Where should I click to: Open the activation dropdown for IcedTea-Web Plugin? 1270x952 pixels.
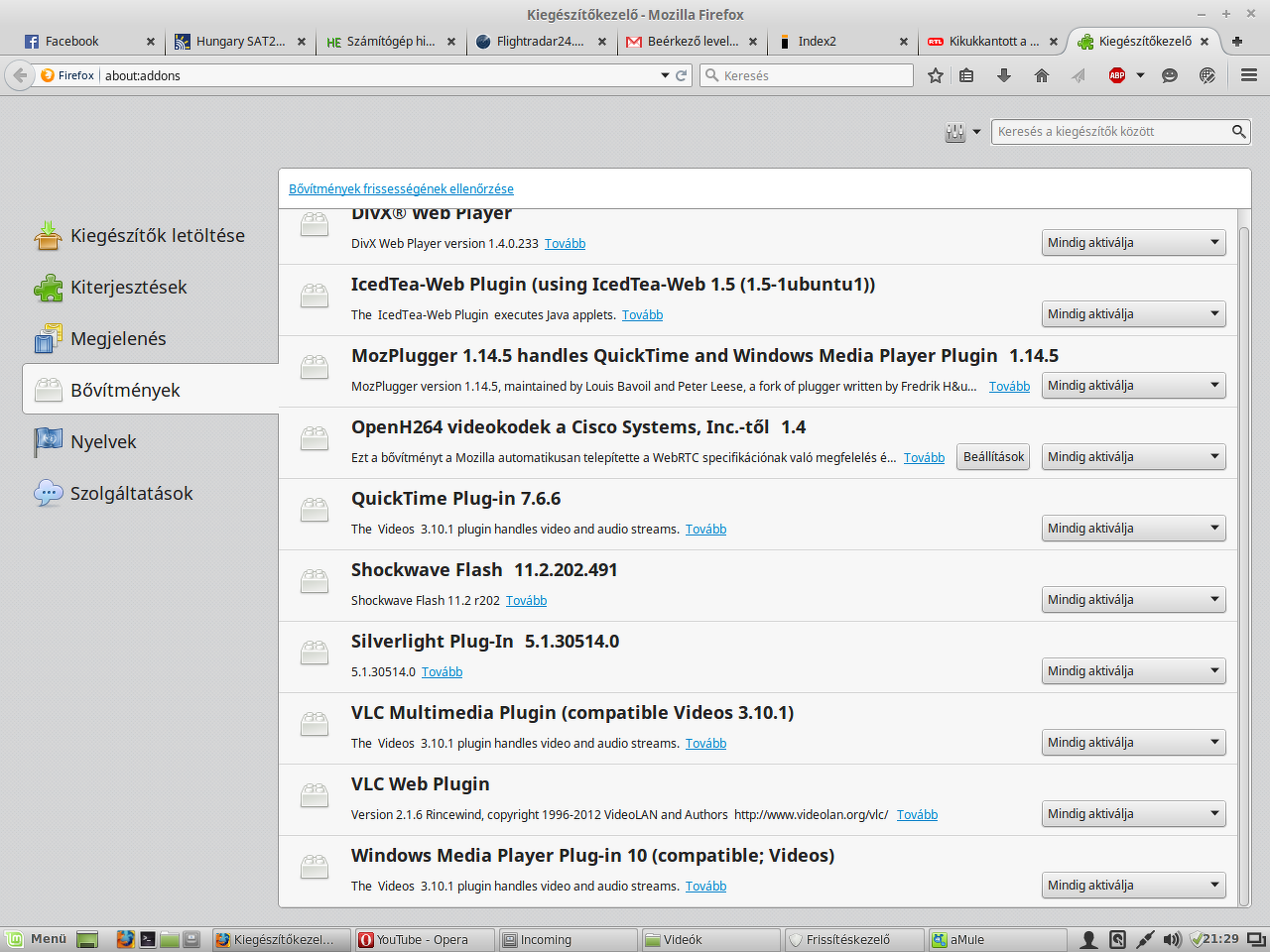(x=1133, y=314)
